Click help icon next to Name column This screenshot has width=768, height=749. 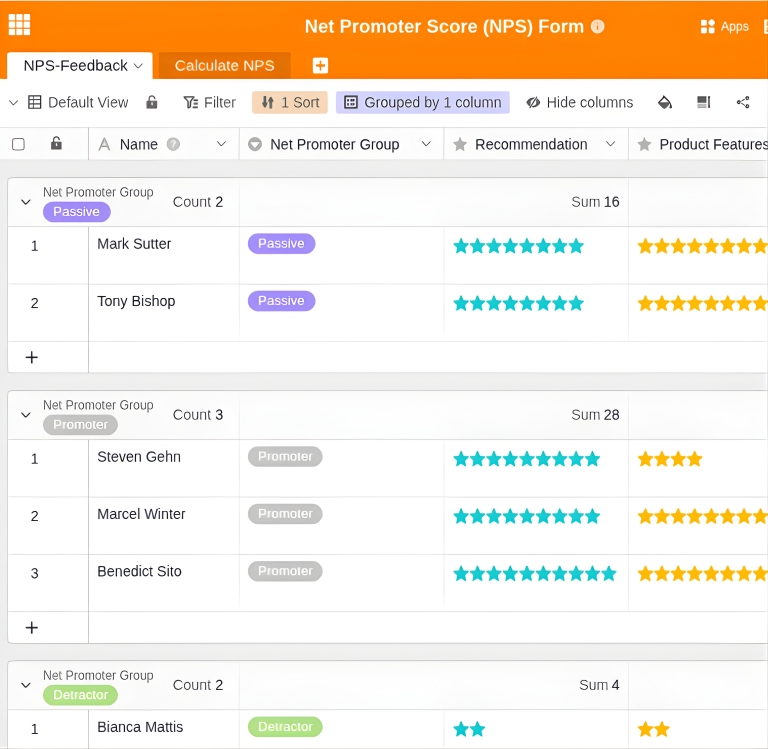tap(173, 144)
